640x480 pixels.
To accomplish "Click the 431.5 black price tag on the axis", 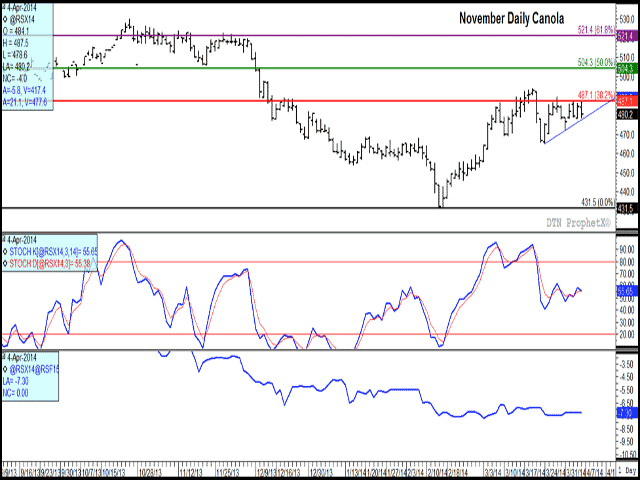I will coord(626,208).
